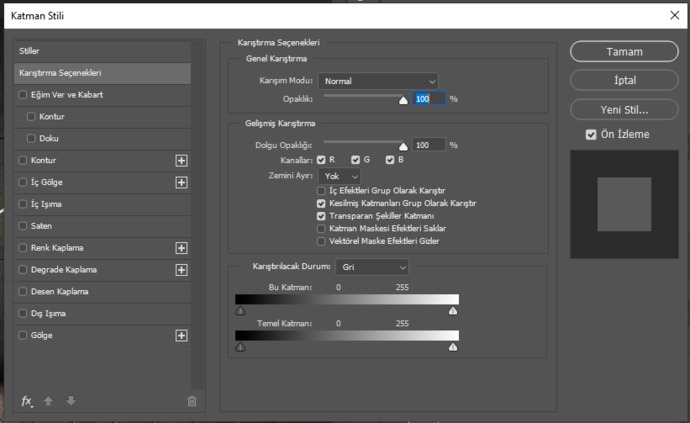Image resolution: width=690 pixels, height=423 pixels.
Task: Click the Tamam button
Action: 624,51
